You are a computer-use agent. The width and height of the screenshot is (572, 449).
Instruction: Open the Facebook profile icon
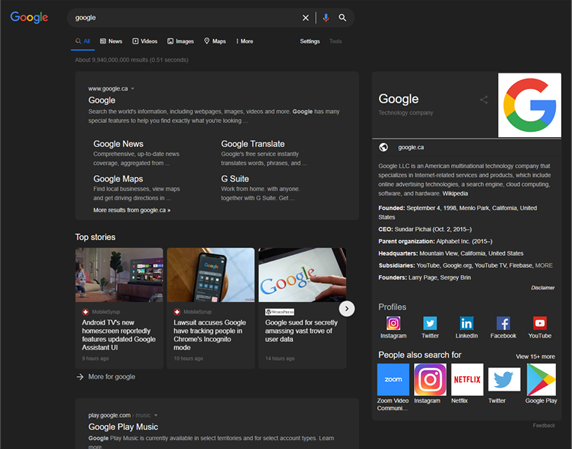(503, 323)
